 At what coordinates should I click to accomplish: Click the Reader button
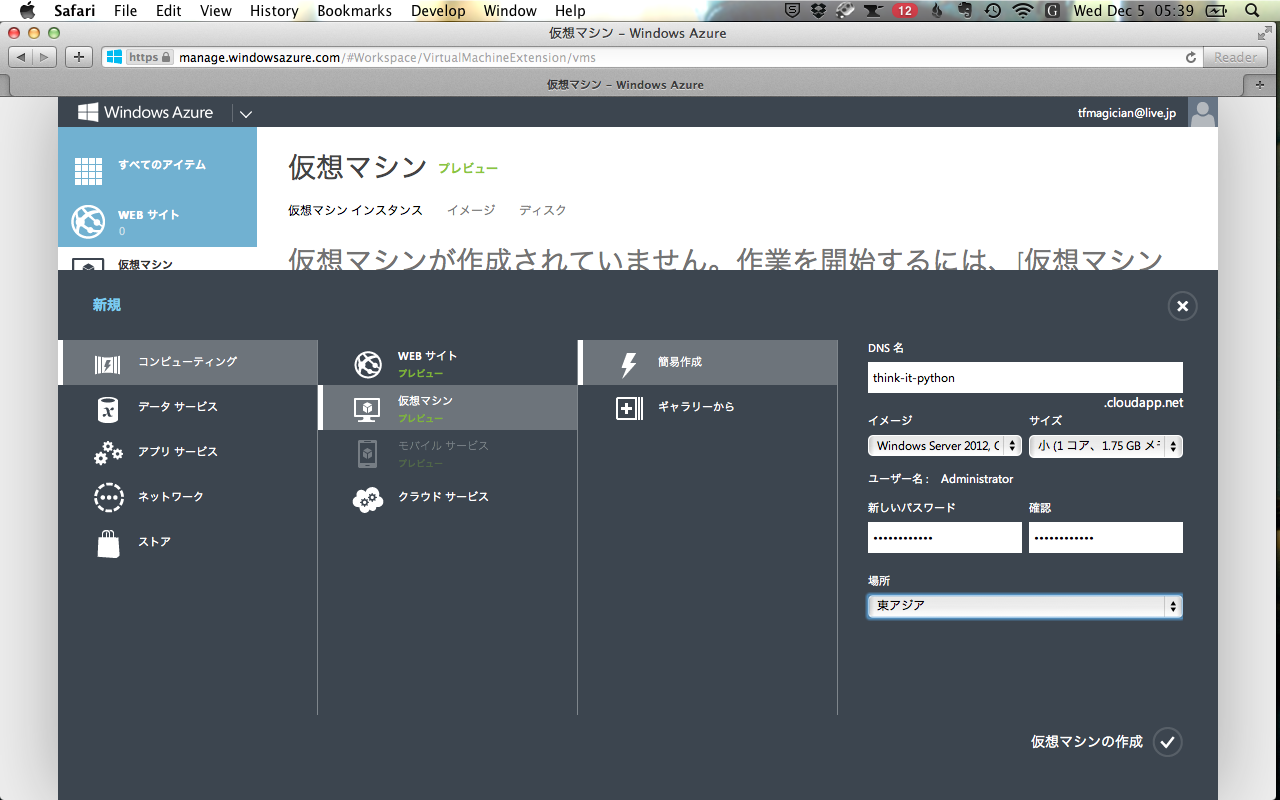pos(1236,57)
